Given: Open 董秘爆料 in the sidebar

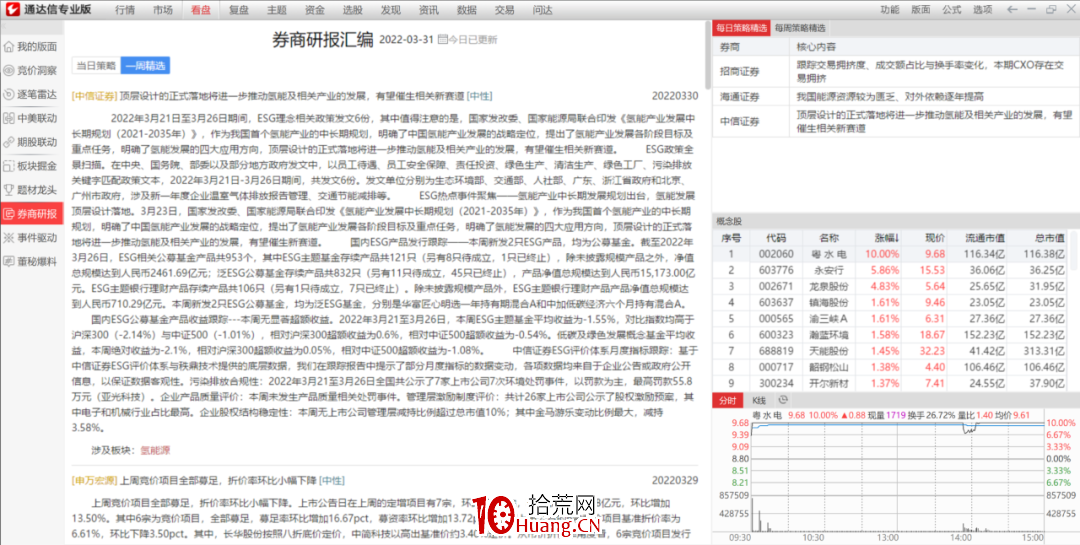Looking at the screenshot, I should pyautogui.click(x=32, y=261).
